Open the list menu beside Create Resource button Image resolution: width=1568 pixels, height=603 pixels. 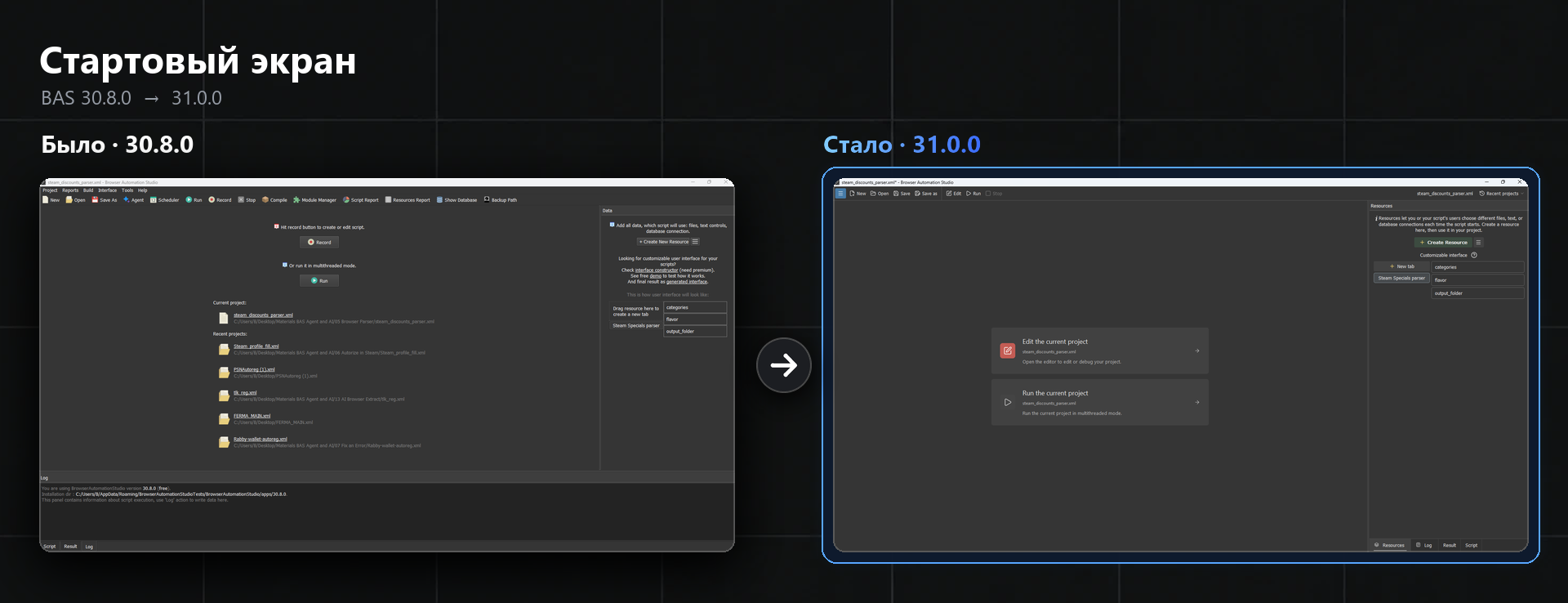click(1478, 243)
